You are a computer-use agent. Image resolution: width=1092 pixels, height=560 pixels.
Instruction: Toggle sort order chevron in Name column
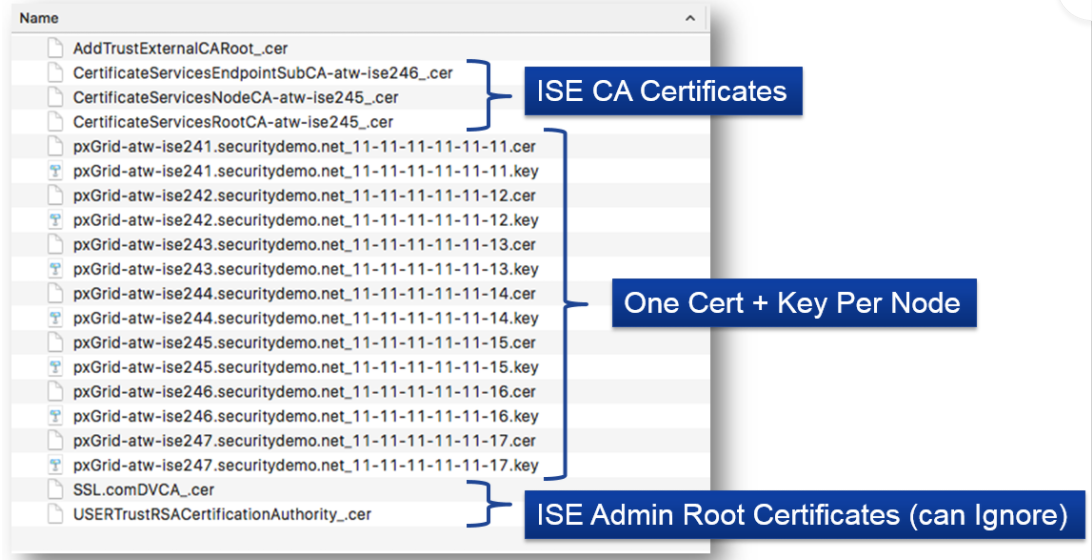[690, 19]
